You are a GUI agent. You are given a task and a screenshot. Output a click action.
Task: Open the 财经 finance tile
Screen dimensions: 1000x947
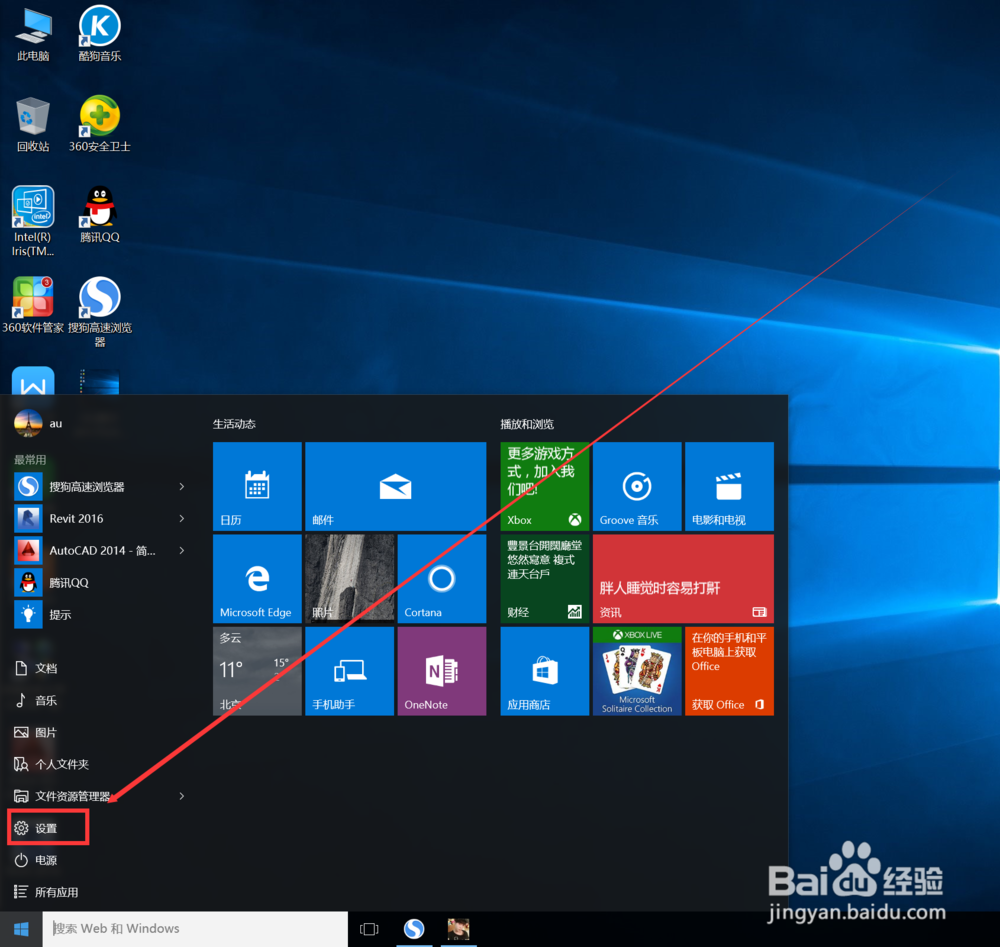coord(545,578)
